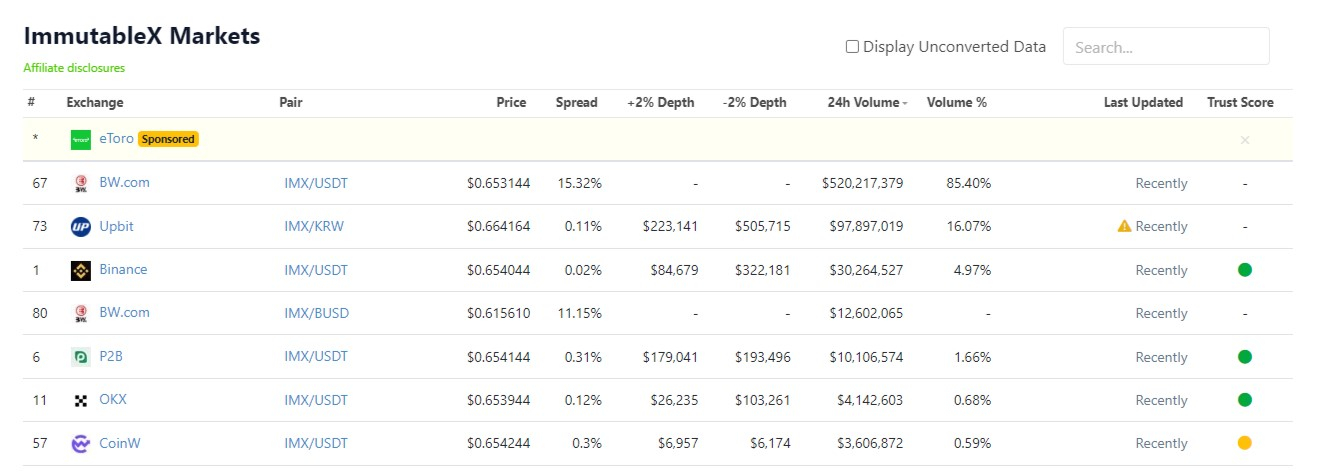Select the $30,264,527 volume cell

[x=866, y=270]
